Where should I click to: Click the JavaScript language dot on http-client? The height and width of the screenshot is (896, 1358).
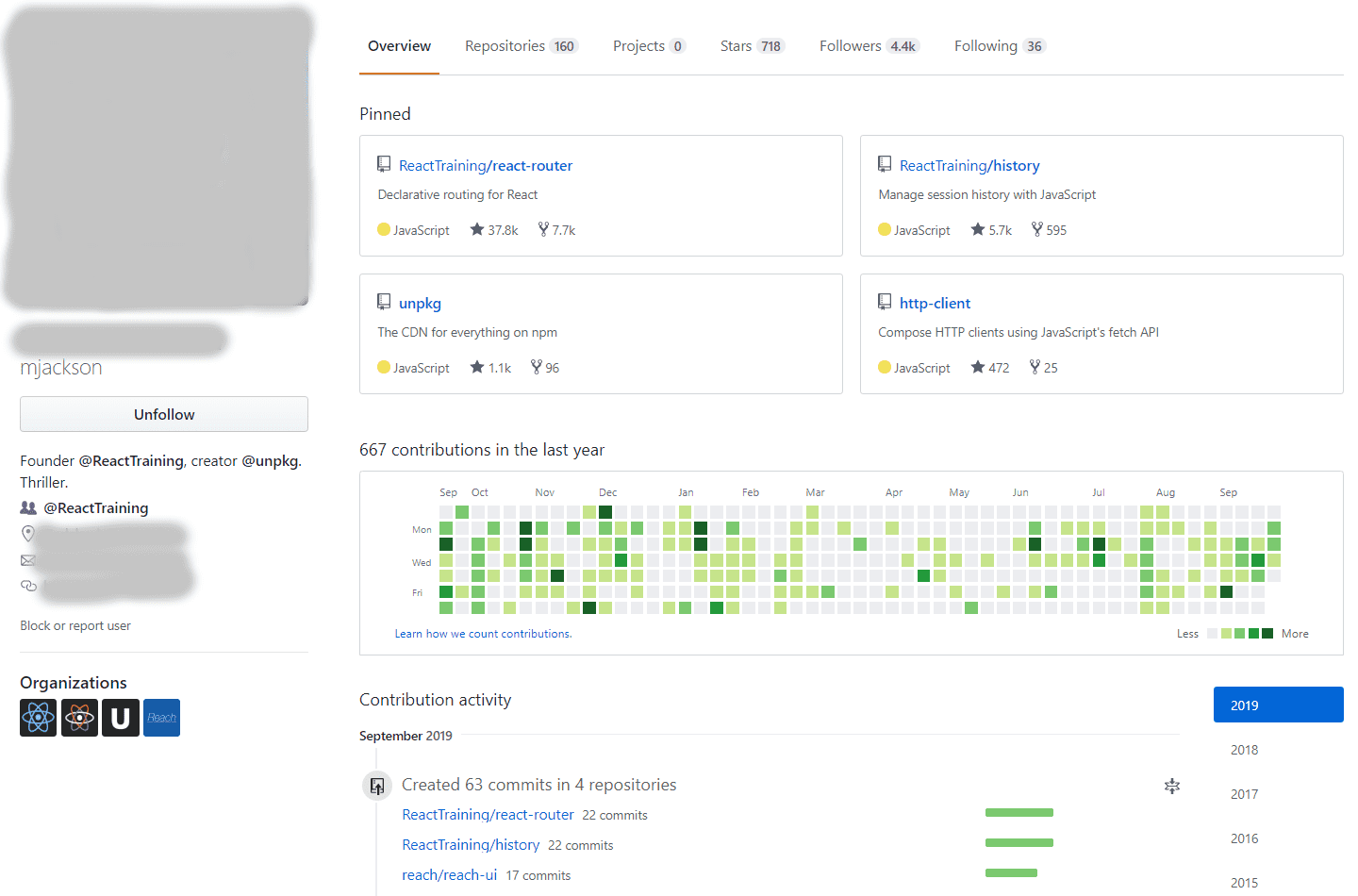(x=885, y=367)
